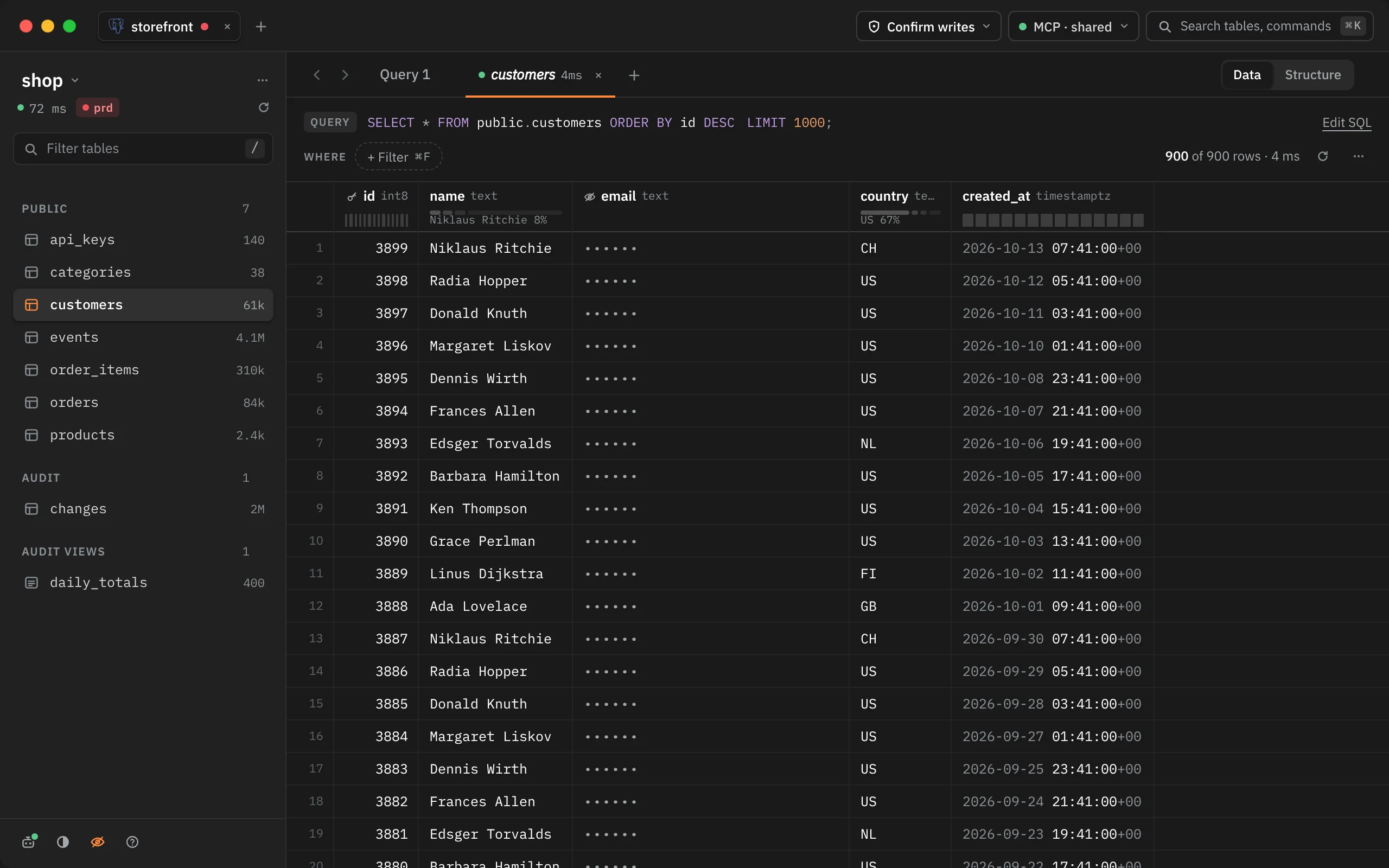Select the Donald Knuth cell in row 3
Viewport: 1389px width, 868px height.
click(x=495, y=314)
